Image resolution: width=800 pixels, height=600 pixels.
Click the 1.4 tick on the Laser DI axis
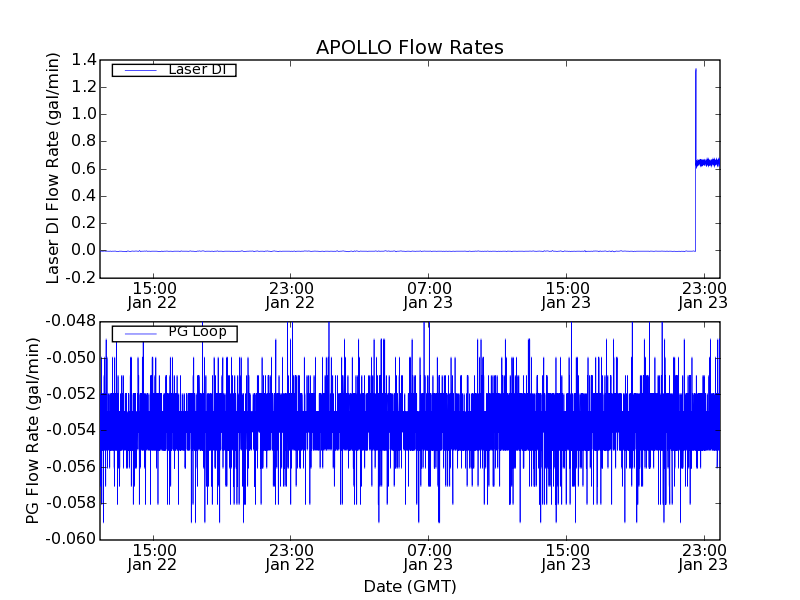click(82, 60)
